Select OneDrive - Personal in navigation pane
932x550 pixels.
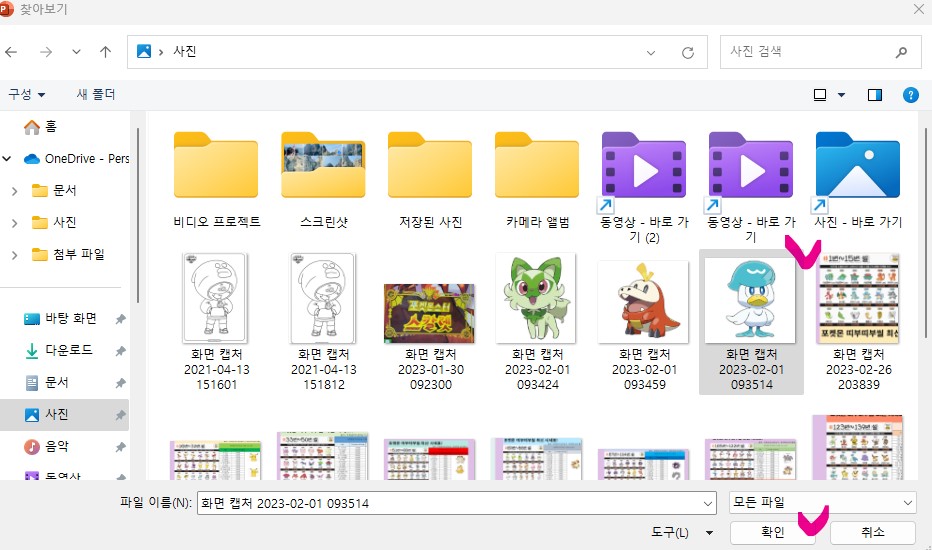76,159
